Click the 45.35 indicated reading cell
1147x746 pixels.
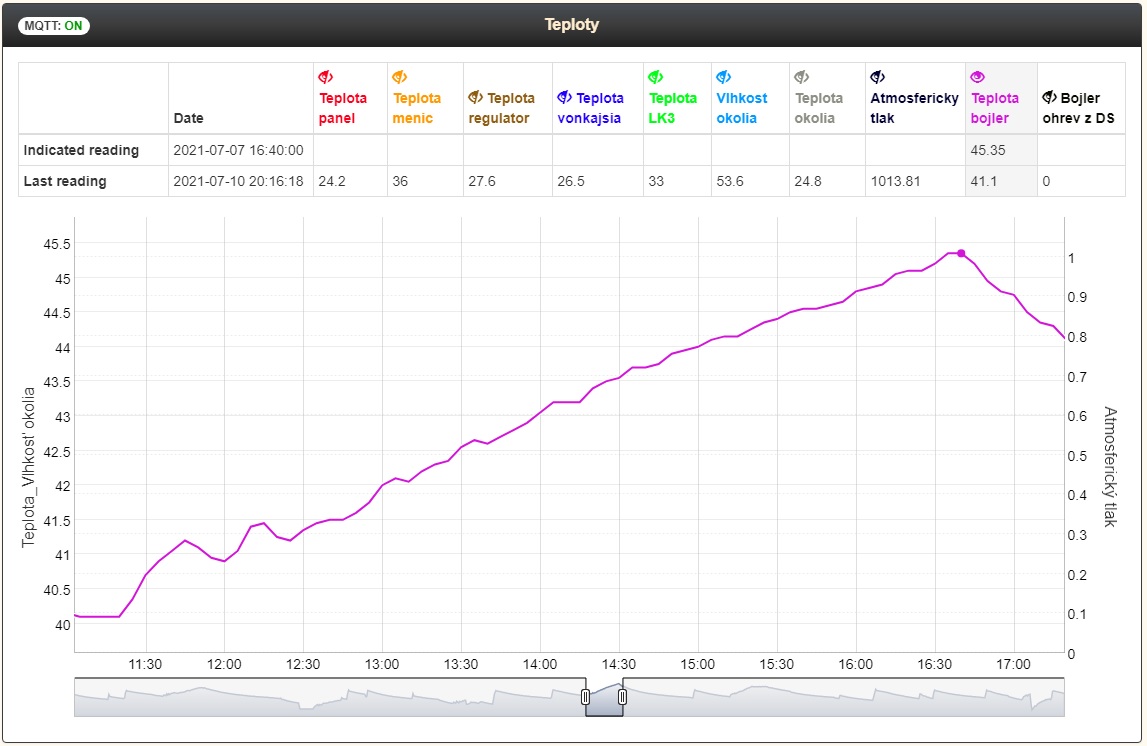[x=987, y=150]
